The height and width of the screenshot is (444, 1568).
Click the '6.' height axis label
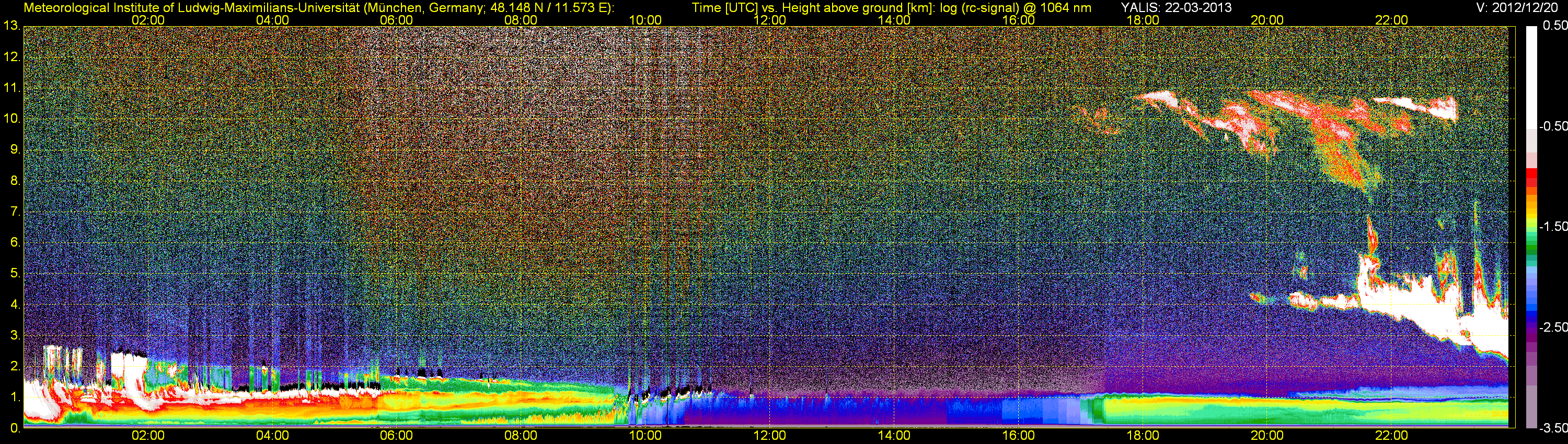(15, 242)
